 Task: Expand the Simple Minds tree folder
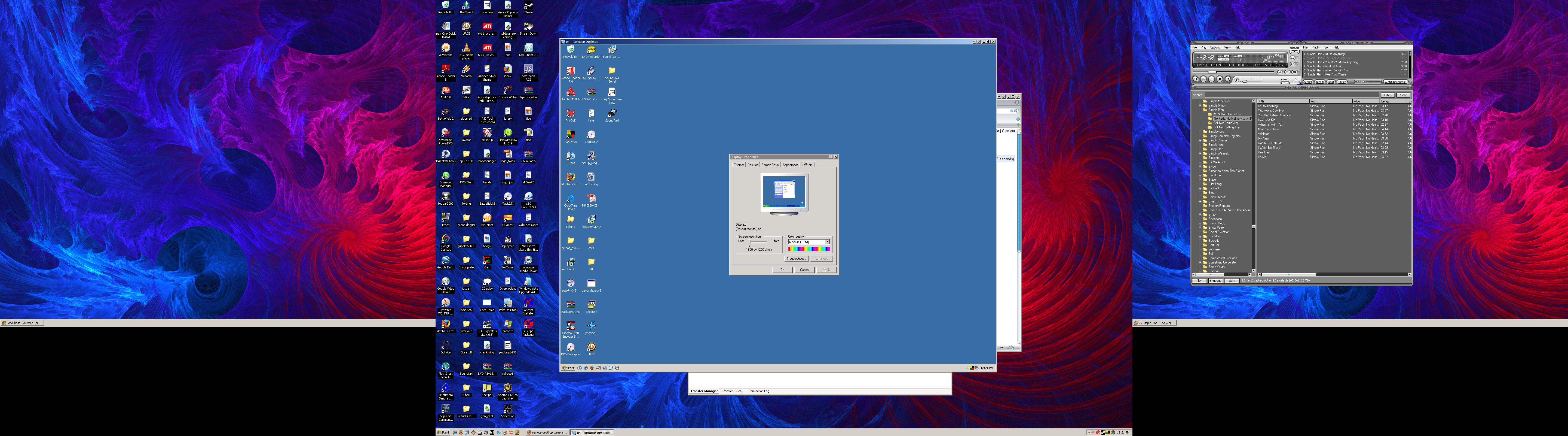[1200, 105]
